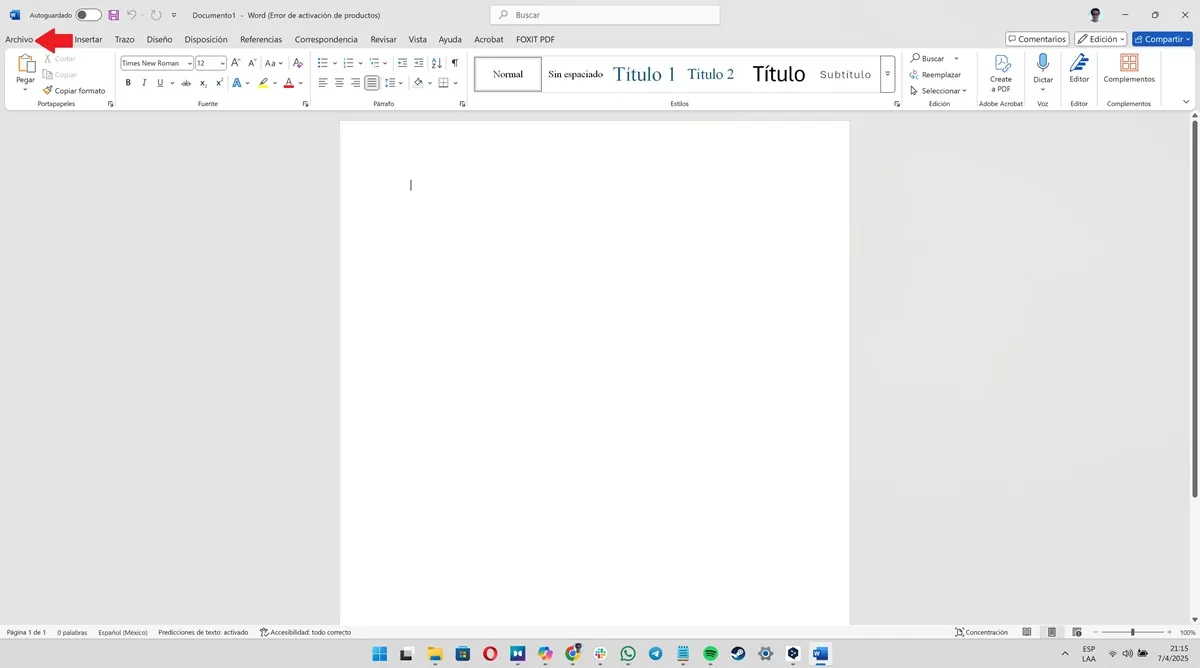Apply text effects glowing A icon
1200x668 pixels.
(237, 83)
